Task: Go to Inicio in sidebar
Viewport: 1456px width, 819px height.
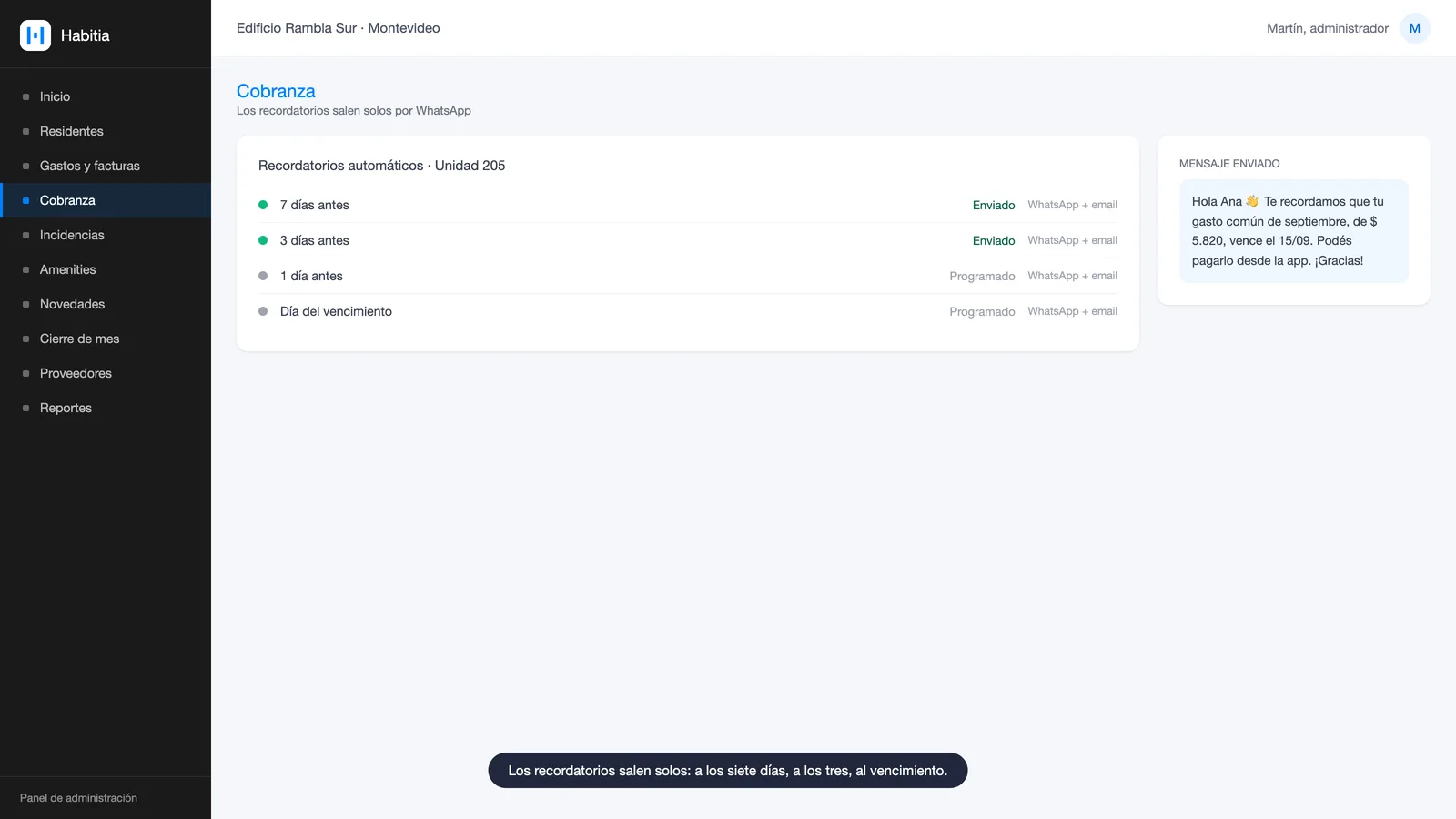Action: (x=106, y=96)
